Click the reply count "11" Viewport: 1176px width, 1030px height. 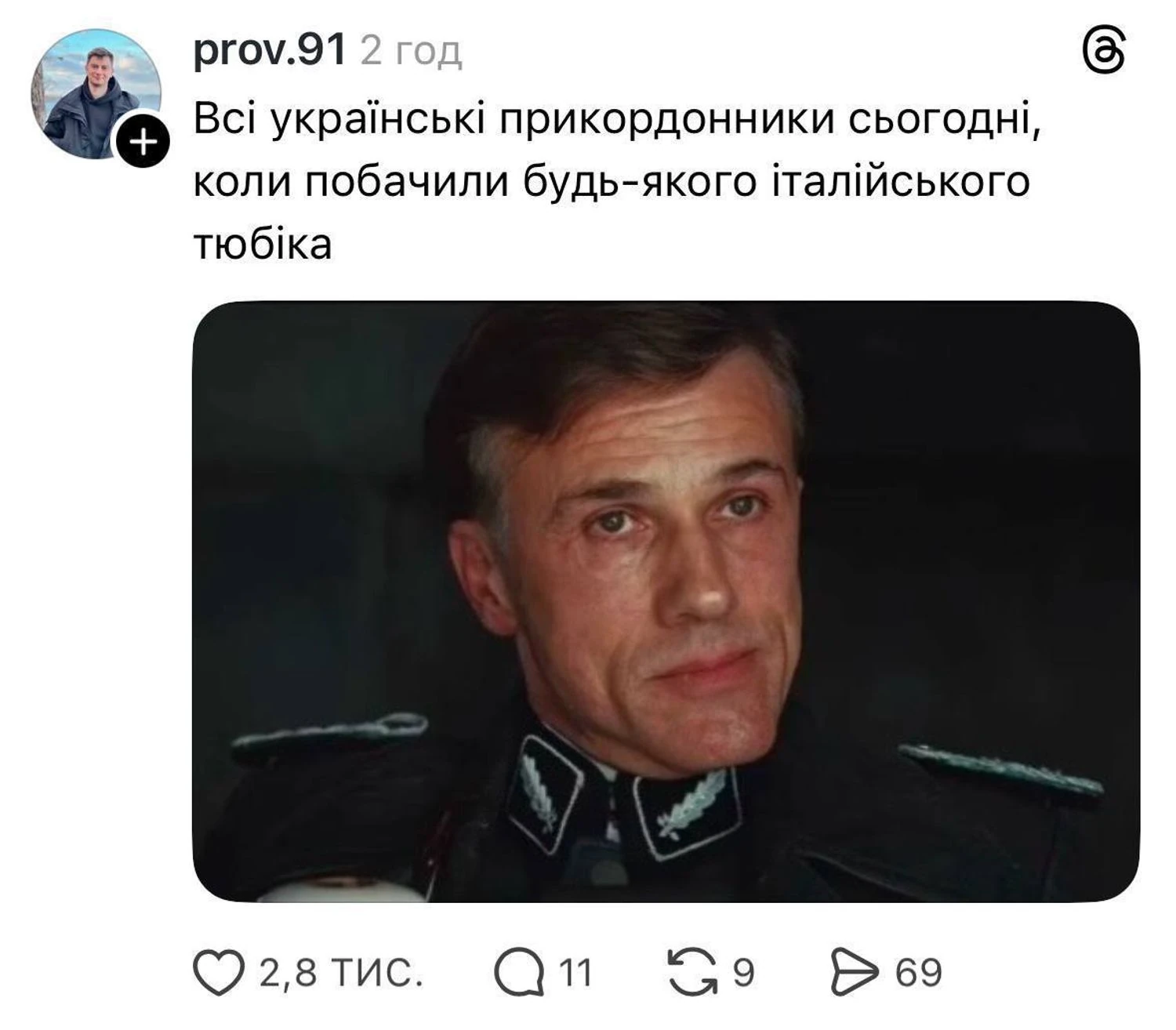pos(575,973)
